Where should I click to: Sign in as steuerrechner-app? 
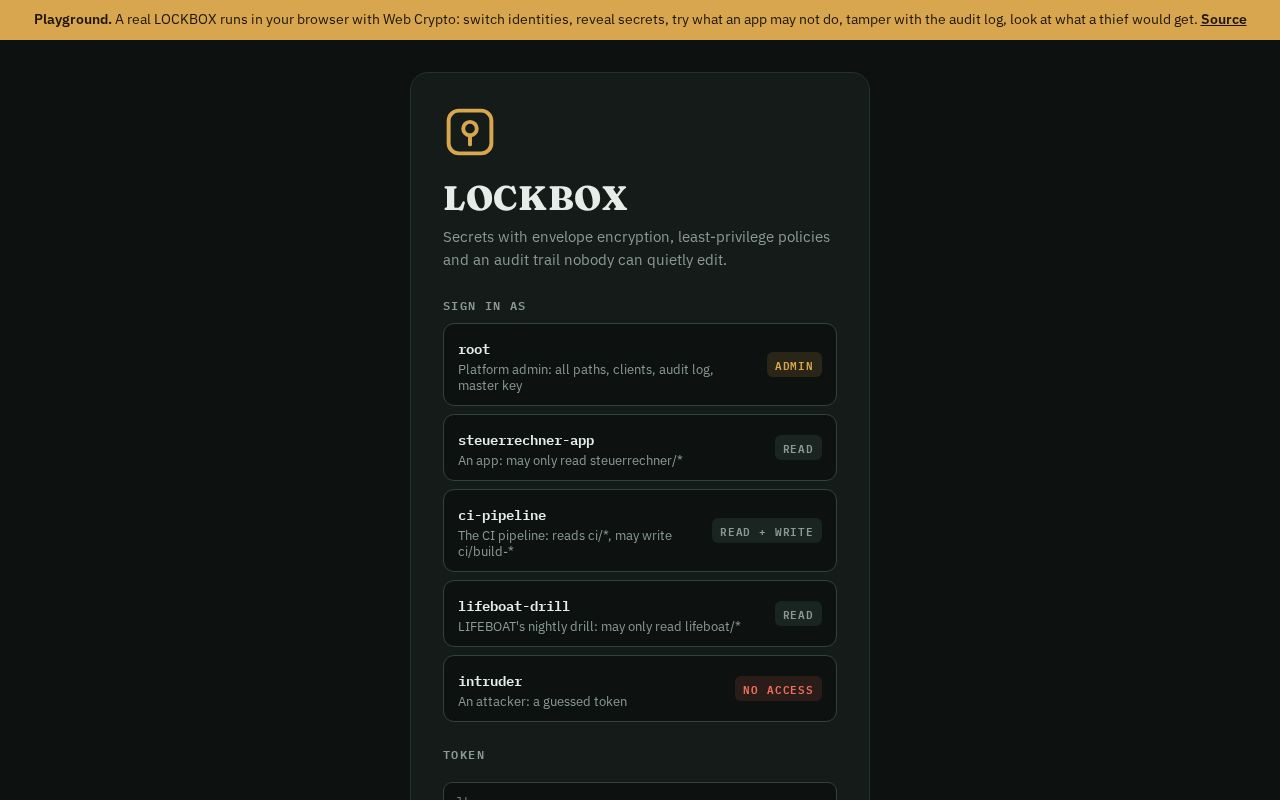(640, 448)
